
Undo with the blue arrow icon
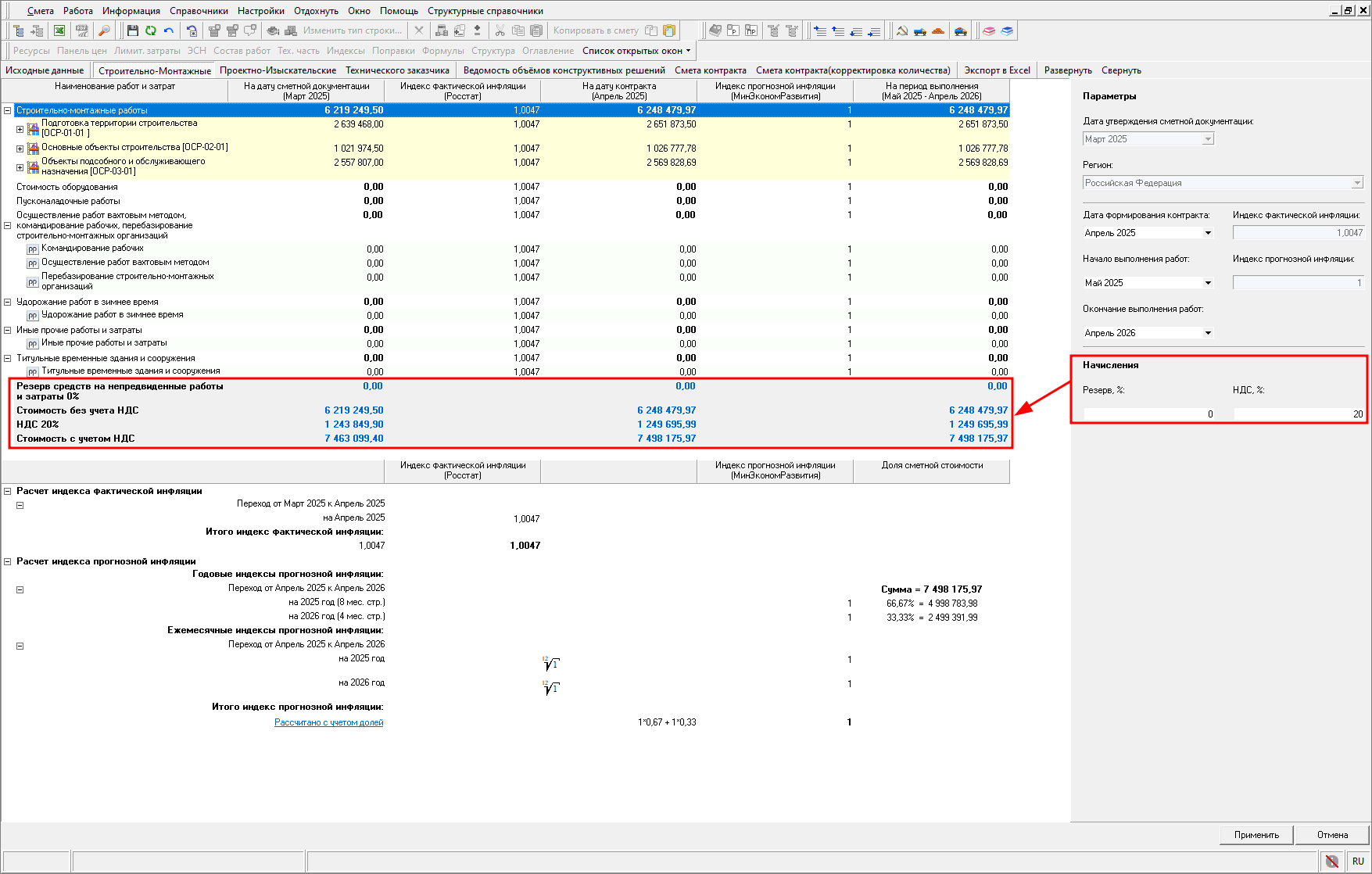(x=169, y=30)
